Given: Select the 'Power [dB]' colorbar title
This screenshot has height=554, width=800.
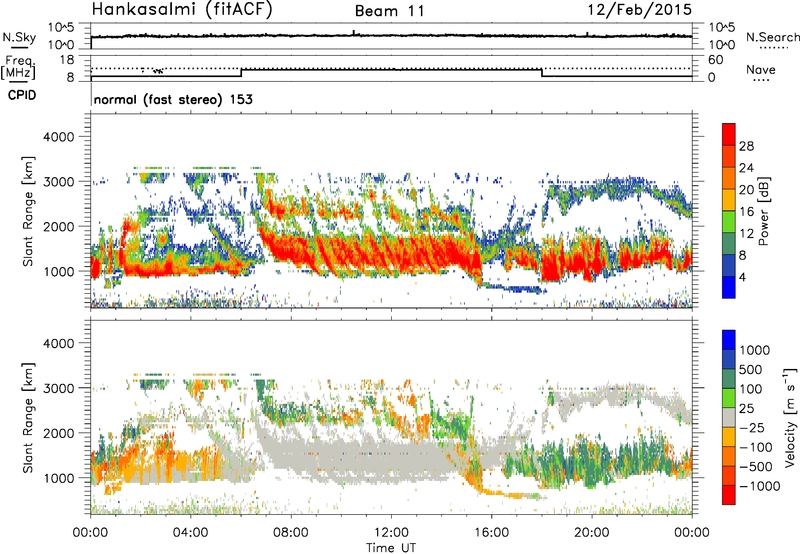Looking at the screenshot, I should click(763, 211).
